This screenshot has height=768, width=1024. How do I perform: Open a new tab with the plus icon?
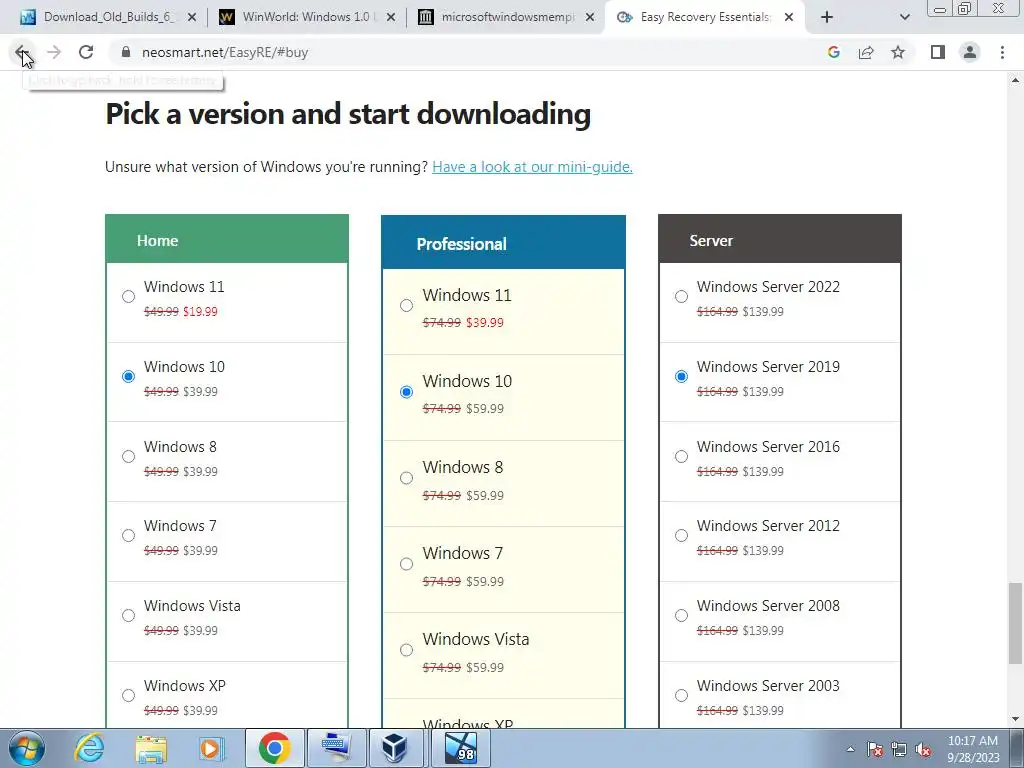click(827, 18)
